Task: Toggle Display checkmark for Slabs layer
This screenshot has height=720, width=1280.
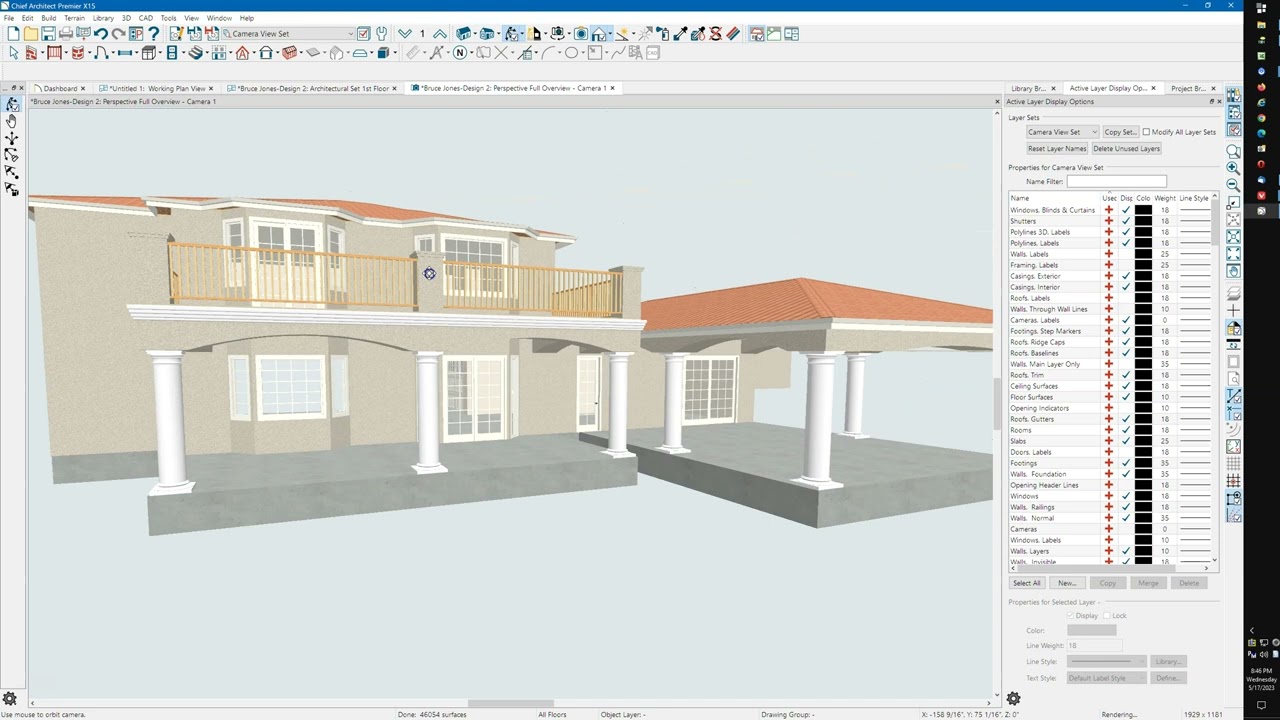Action: coord(1126,441)
